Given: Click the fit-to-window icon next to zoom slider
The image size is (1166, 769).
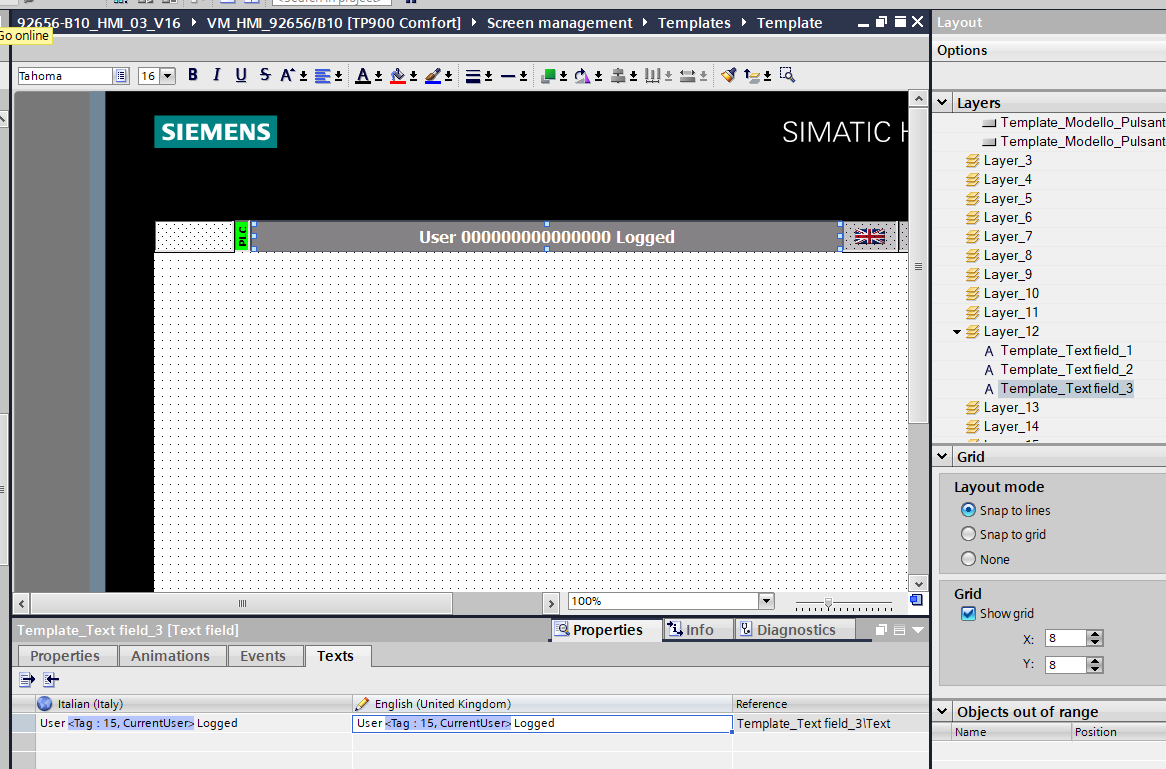Looking at the screenshot, I should pyautogui.click(x=916, y=600).
